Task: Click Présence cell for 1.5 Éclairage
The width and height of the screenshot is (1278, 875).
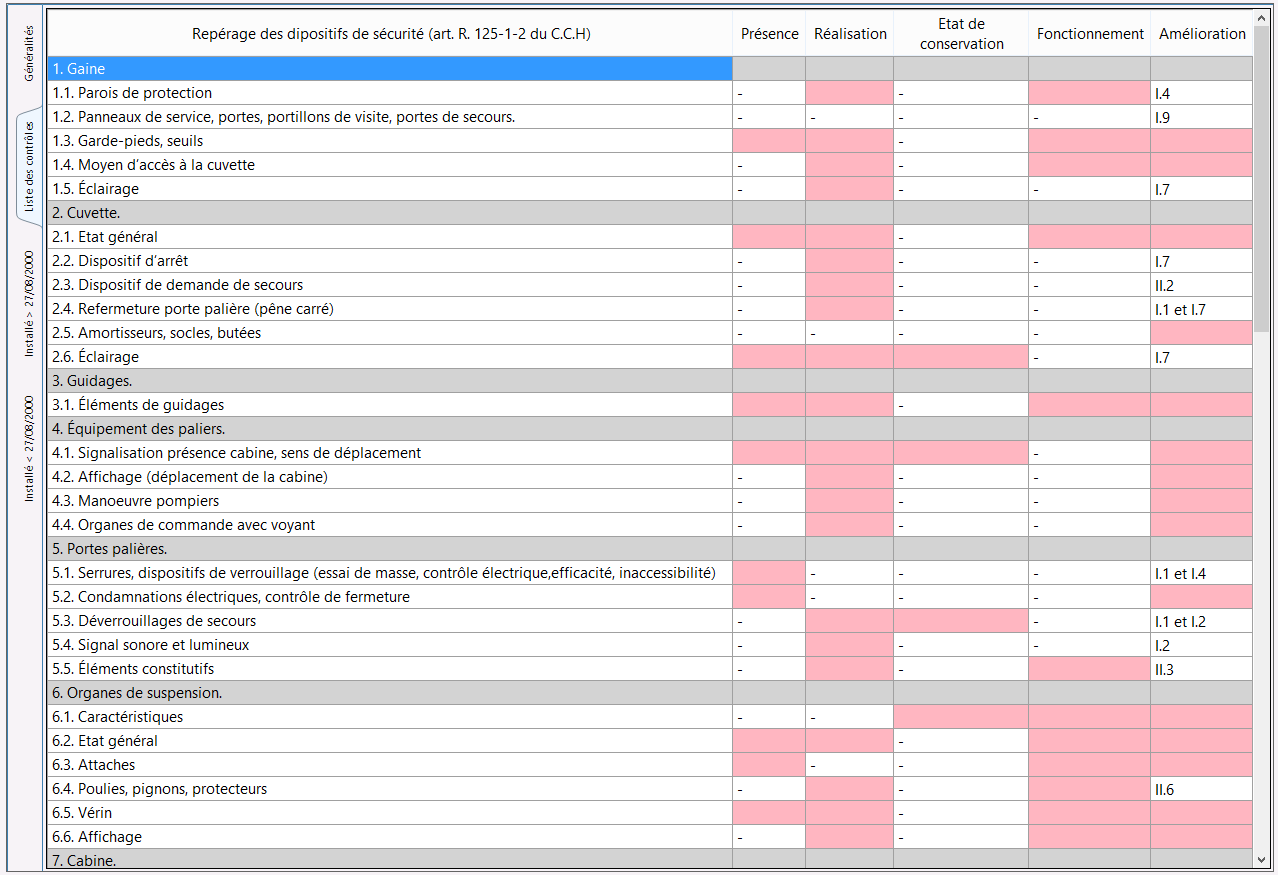Action: click(769, 189)
